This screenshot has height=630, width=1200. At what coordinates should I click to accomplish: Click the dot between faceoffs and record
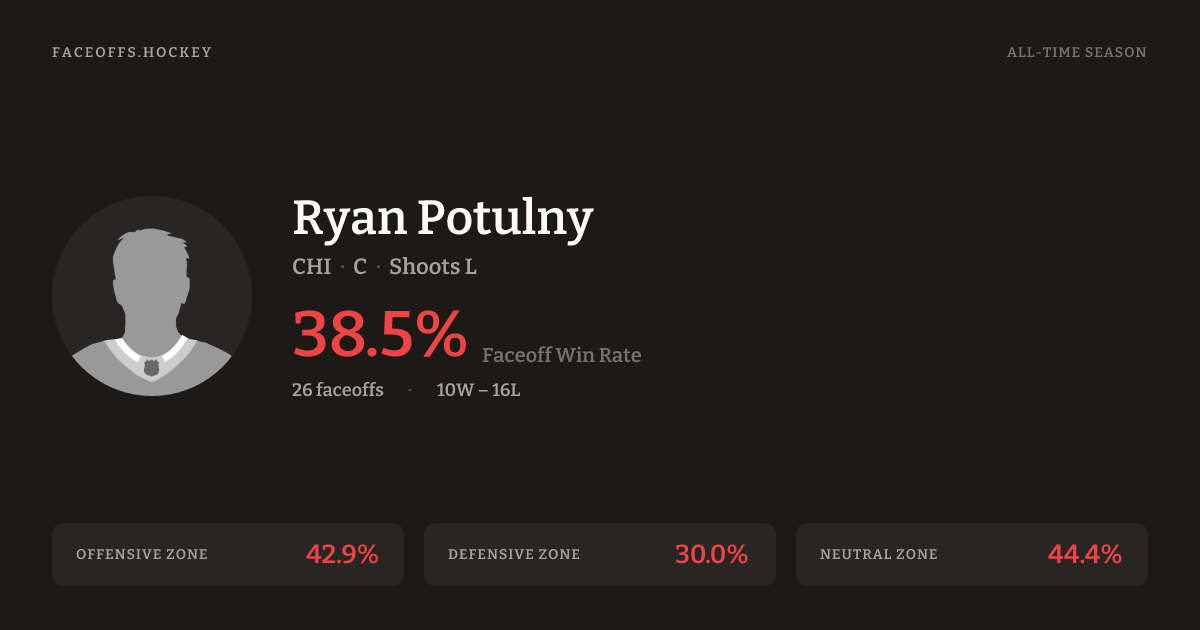410,390
